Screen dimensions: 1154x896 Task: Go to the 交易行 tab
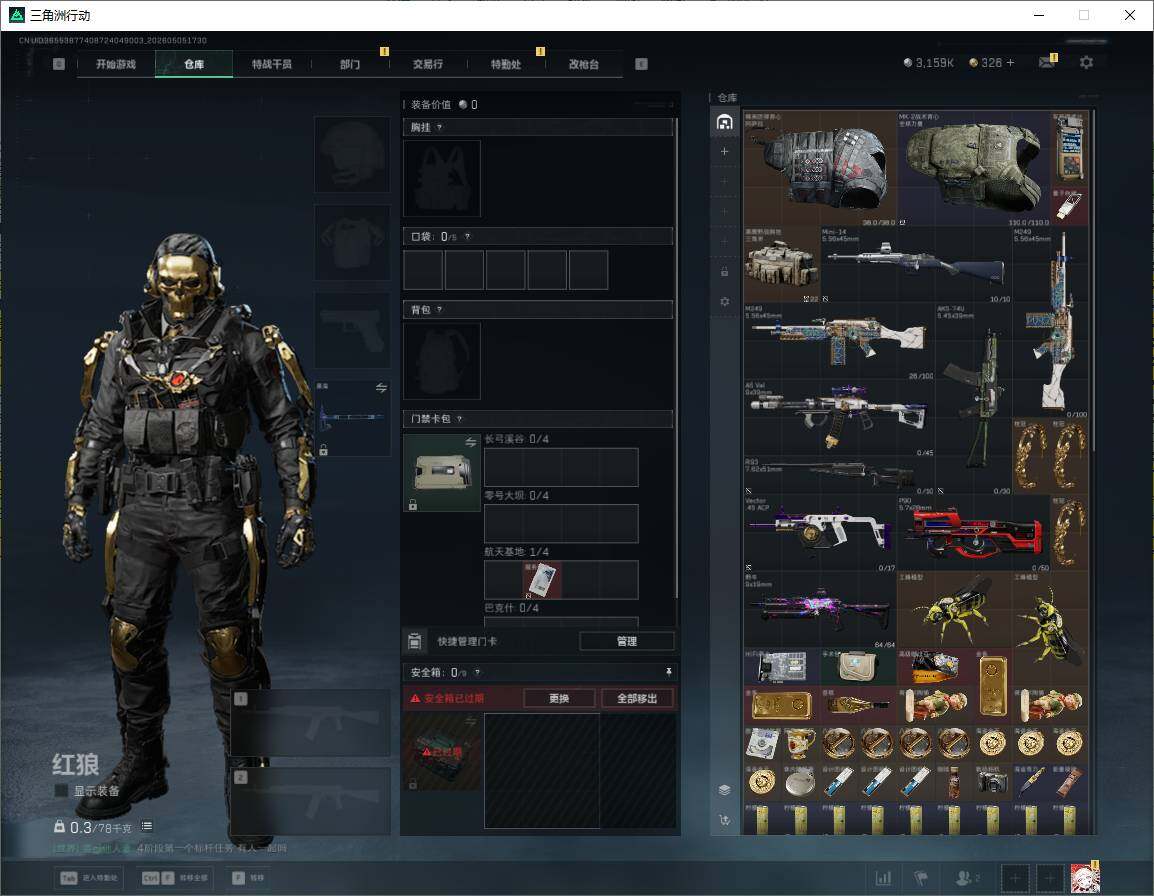click(428, 64)
